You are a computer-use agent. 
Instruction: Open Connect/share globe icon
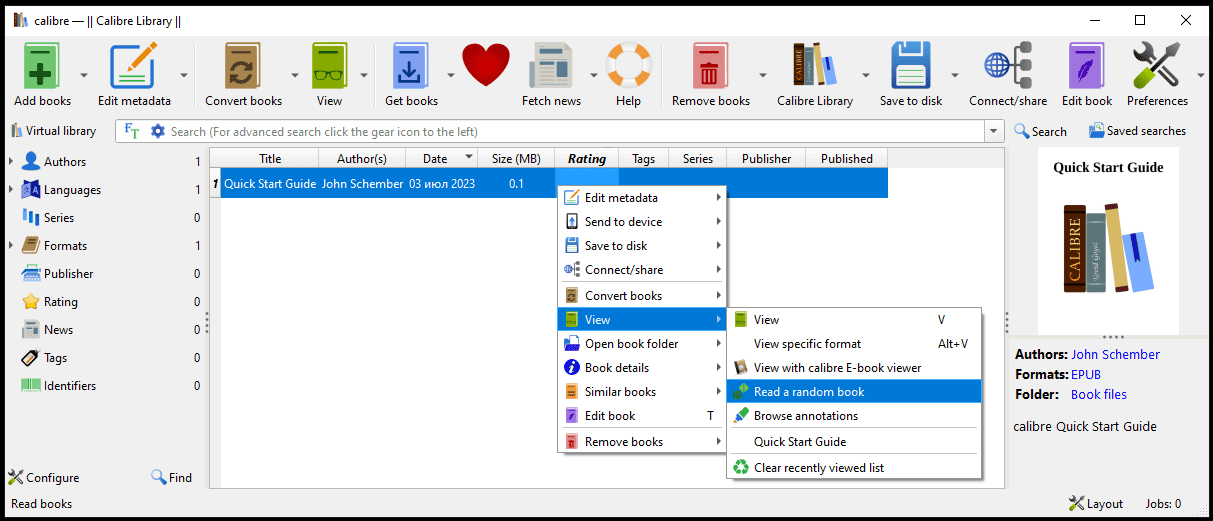pos(1008,67)
